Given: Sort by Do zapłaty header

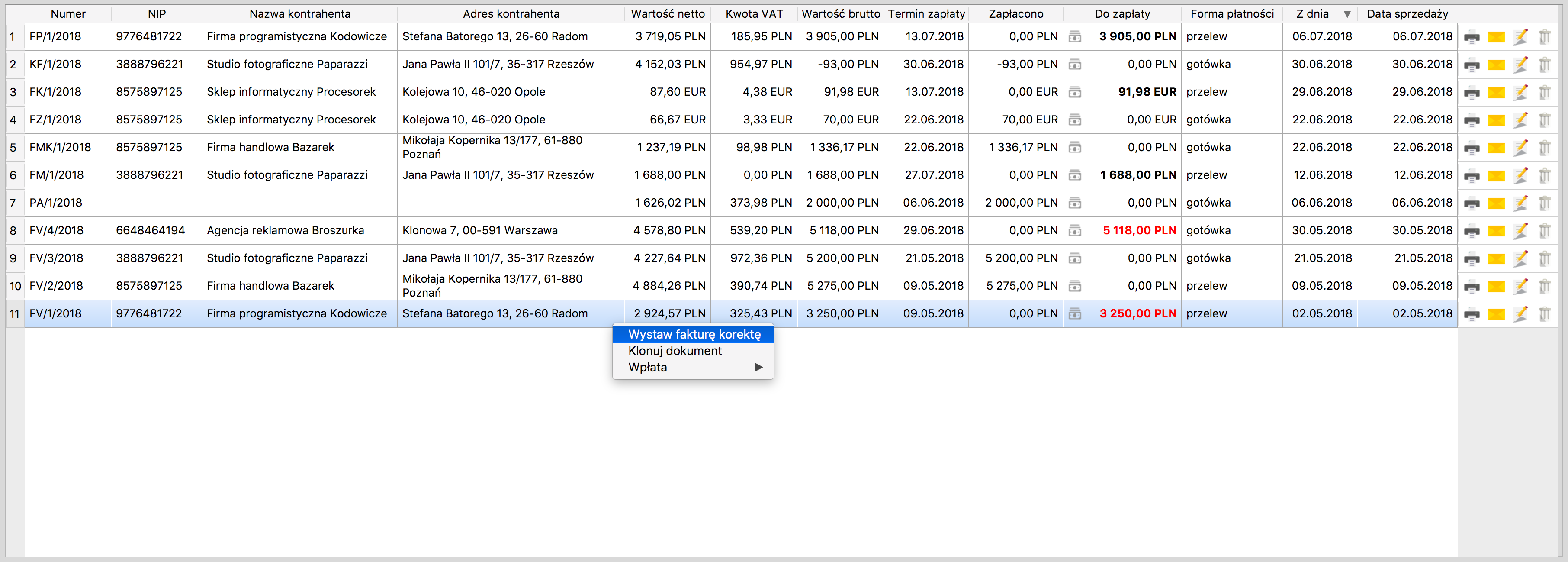Looking at the screenshot, I should click(x=1122, y=13).
